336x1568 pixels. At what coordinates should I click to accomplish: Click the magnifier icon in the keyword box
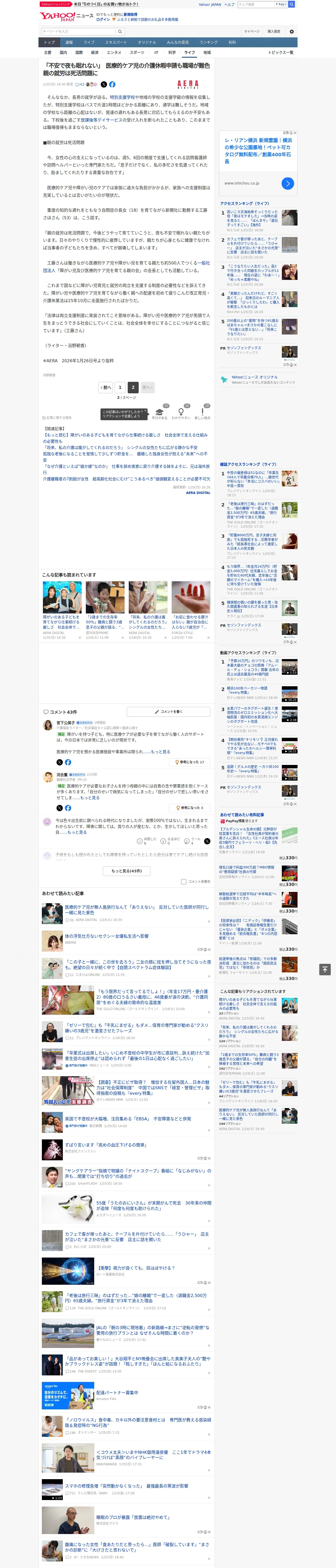click(x=120, y=32)
